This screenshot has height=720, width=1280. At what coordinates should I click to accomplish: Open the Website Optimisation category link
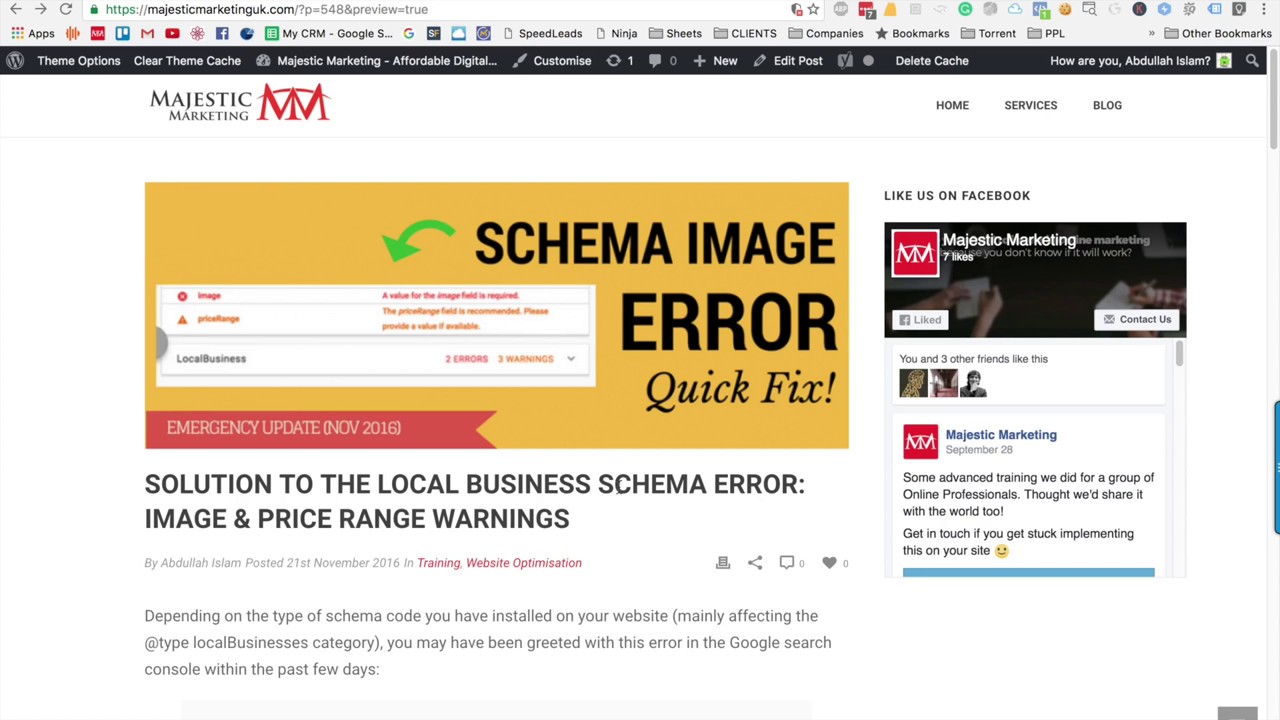coord(523,563)
